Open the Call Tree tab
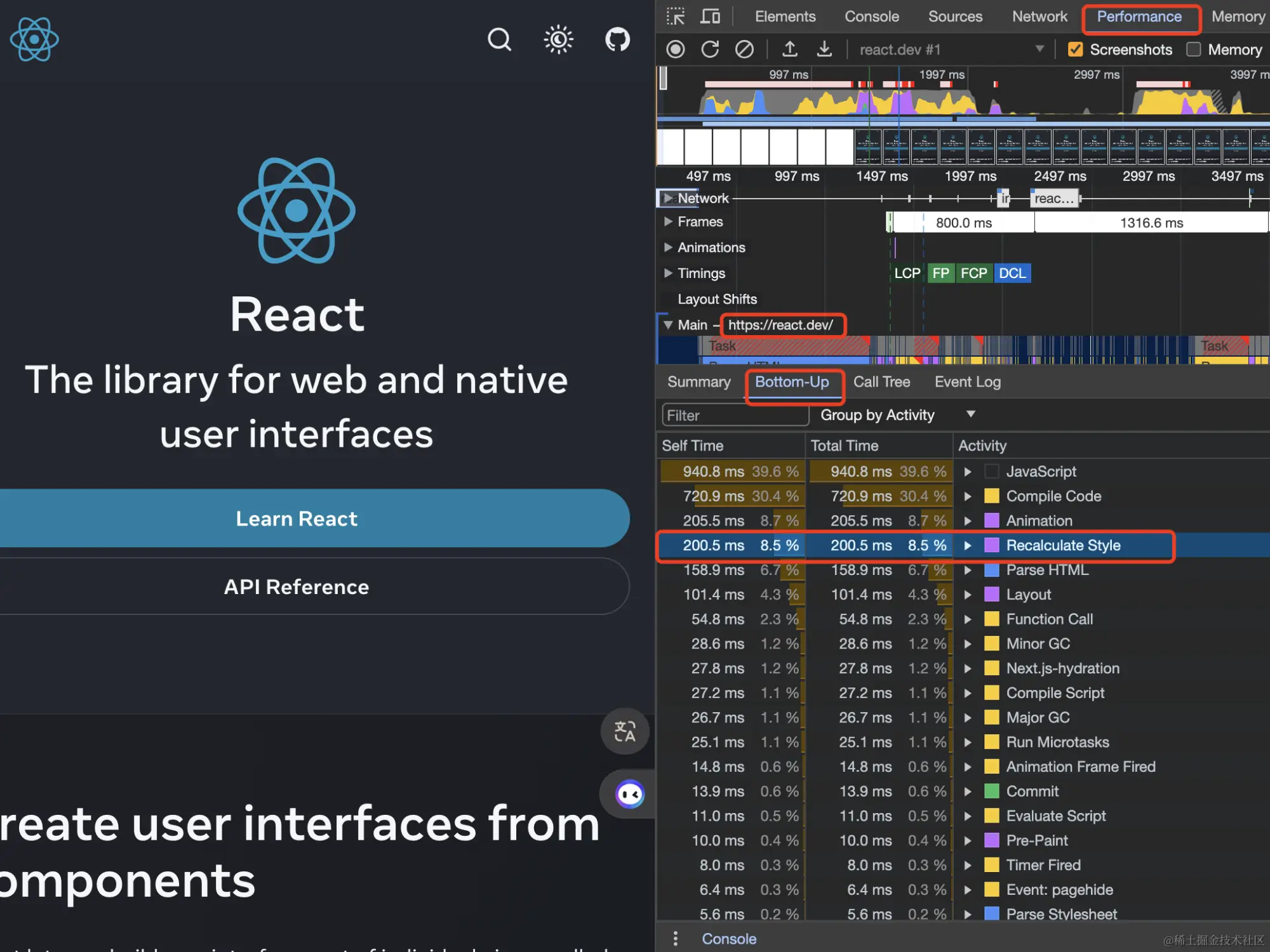 (x=881, y=382)
